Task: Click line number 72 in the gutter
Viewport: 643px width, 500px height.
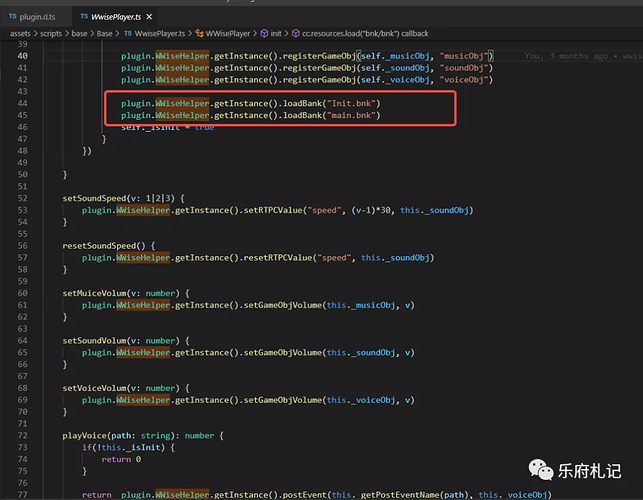Action: 23,435
